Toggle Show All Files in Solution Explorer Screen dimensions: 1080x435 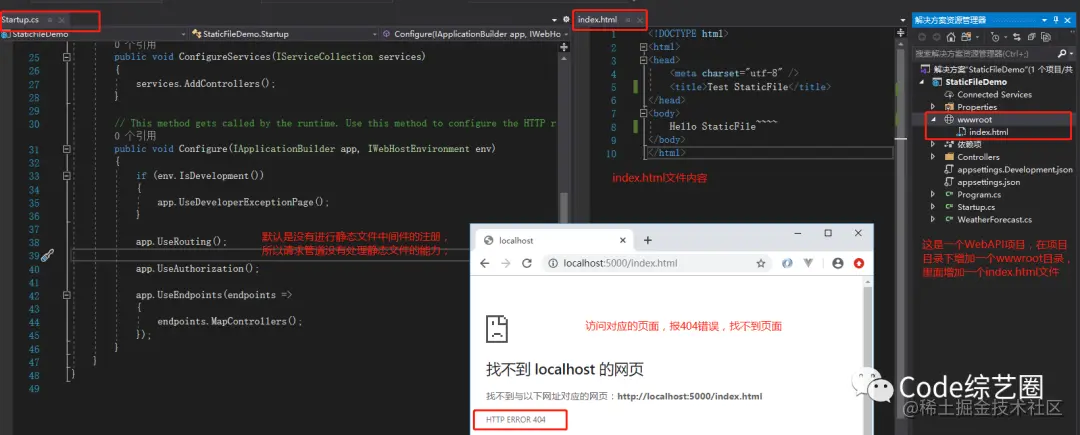click(1046, 37)
